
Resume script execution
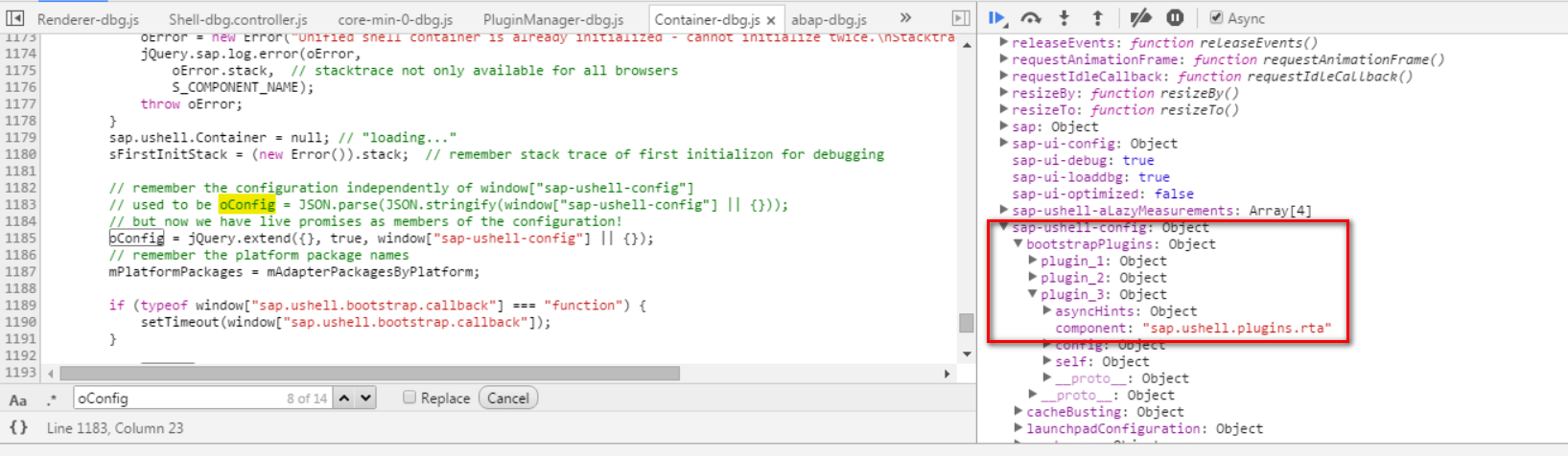pyautogui.click(x=997, y=18)
